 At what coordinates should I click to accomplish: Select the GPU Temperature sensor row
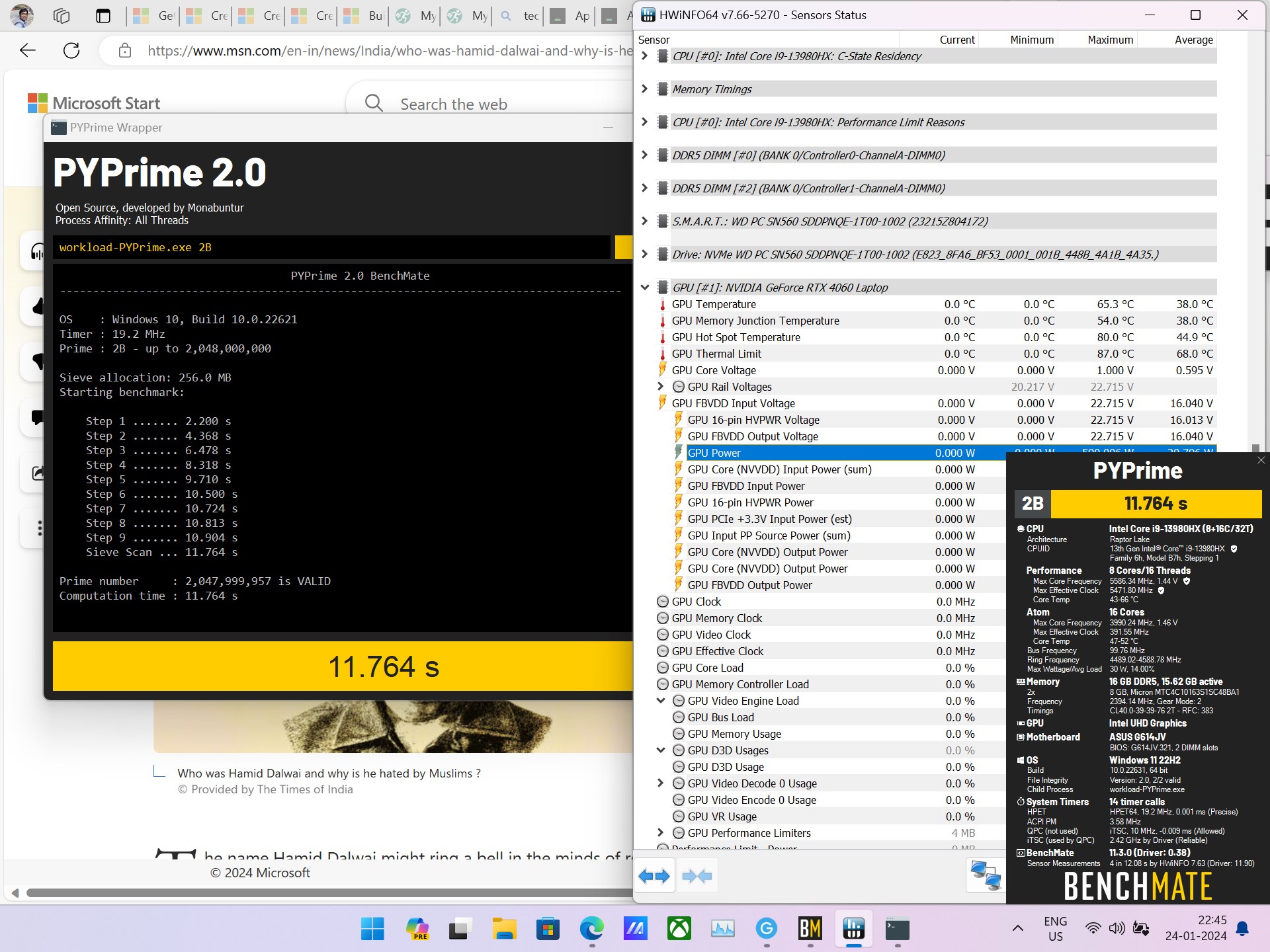[935, 304]
